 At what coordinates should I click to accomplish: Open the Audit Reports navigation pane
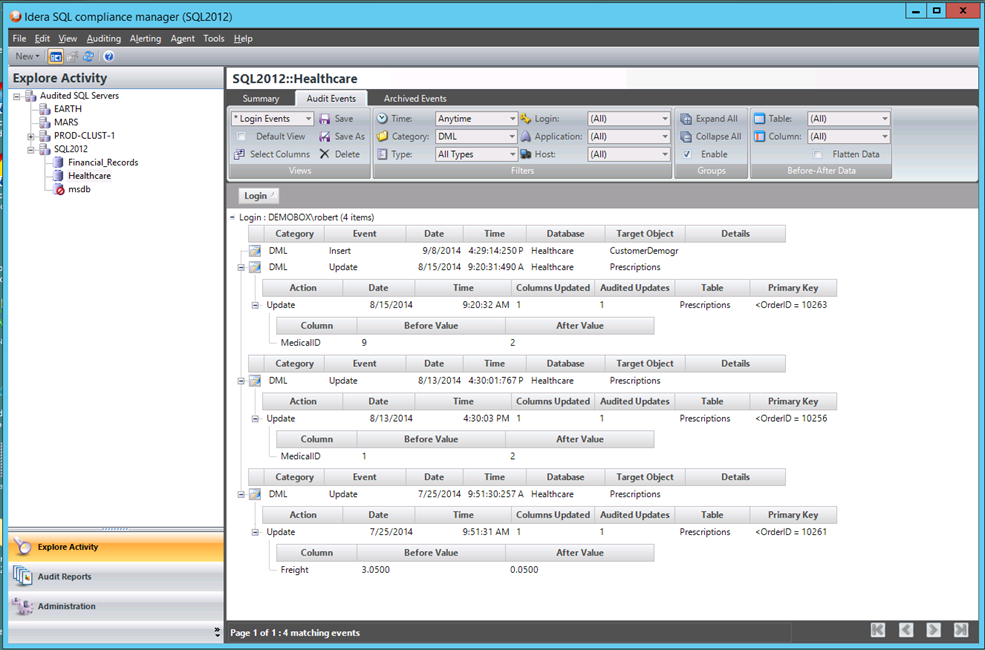(x=64, y=576)
